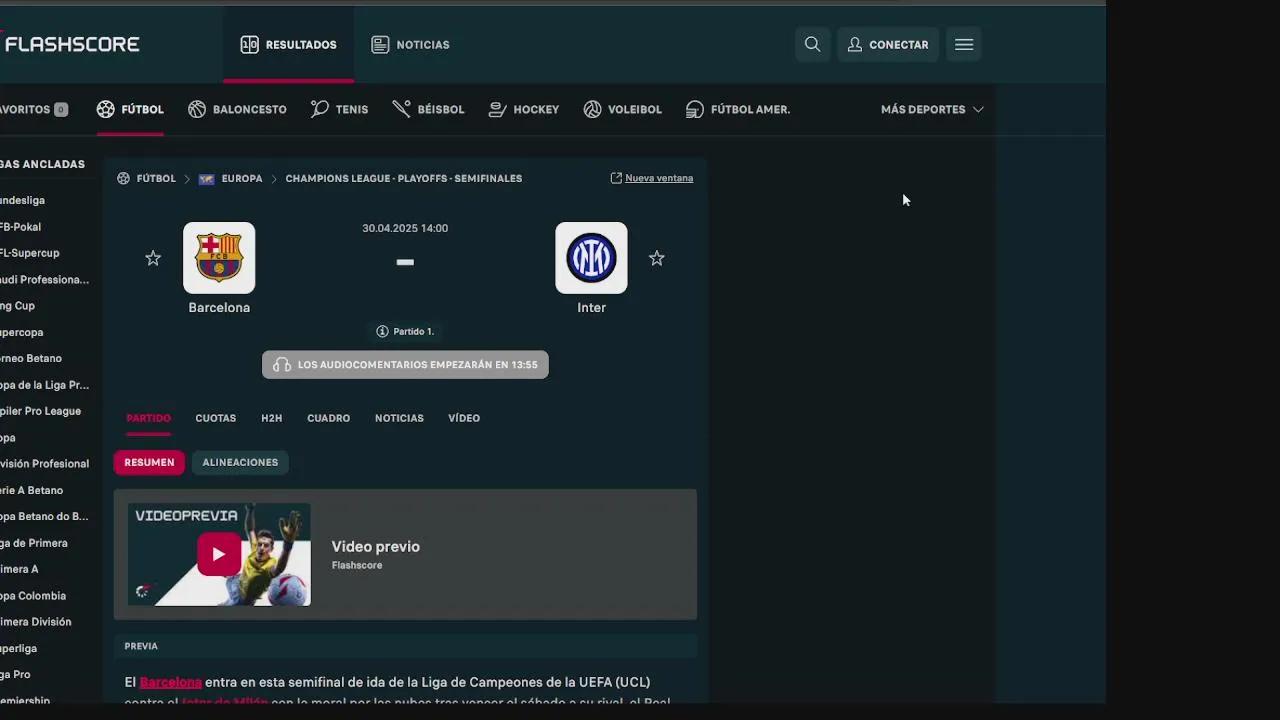Viewport: 1280px width, 720px height.
Task: Switch to the Cuadro tab
Action: [x=329, y=418]
